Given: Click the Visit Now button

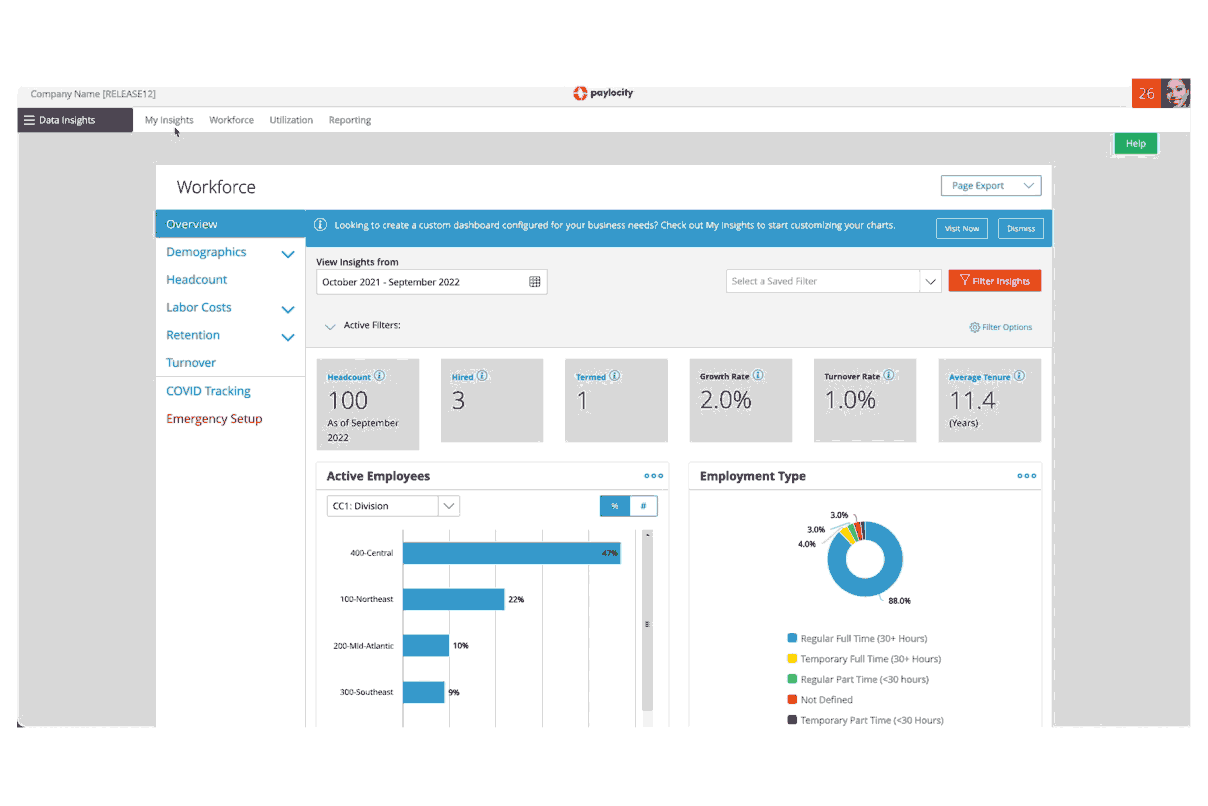Looking at the screenshot, I should pyautogui.click(x=962, y=228).
